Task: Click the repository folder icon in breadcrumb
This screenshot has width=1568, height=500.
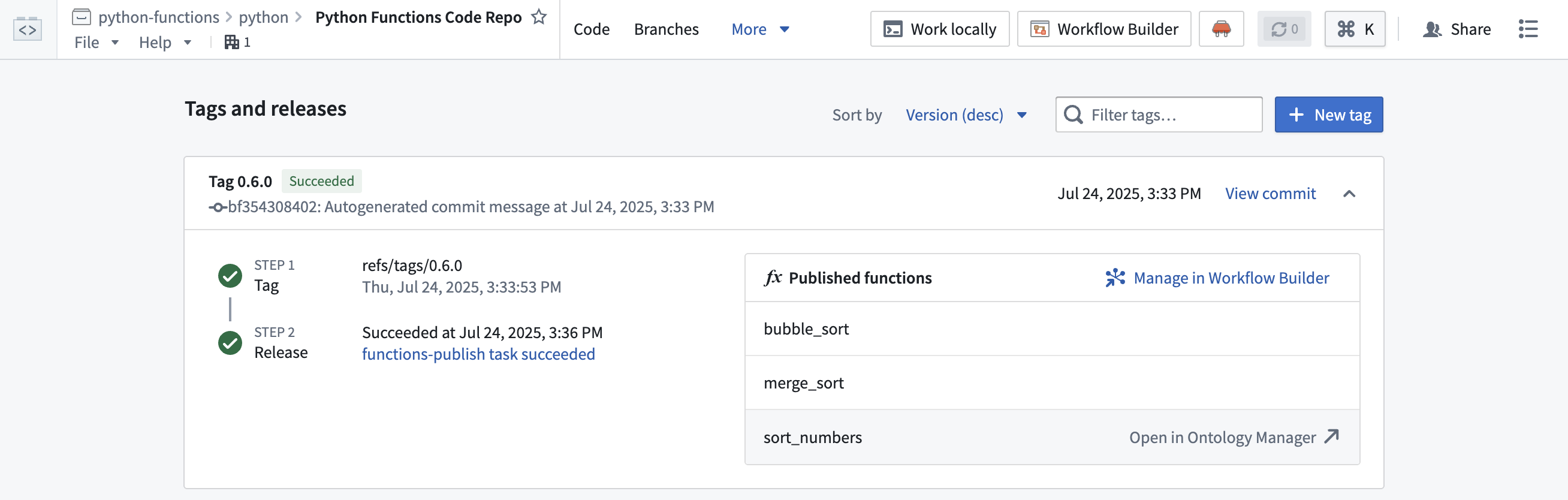Action: tap(81, 16)
